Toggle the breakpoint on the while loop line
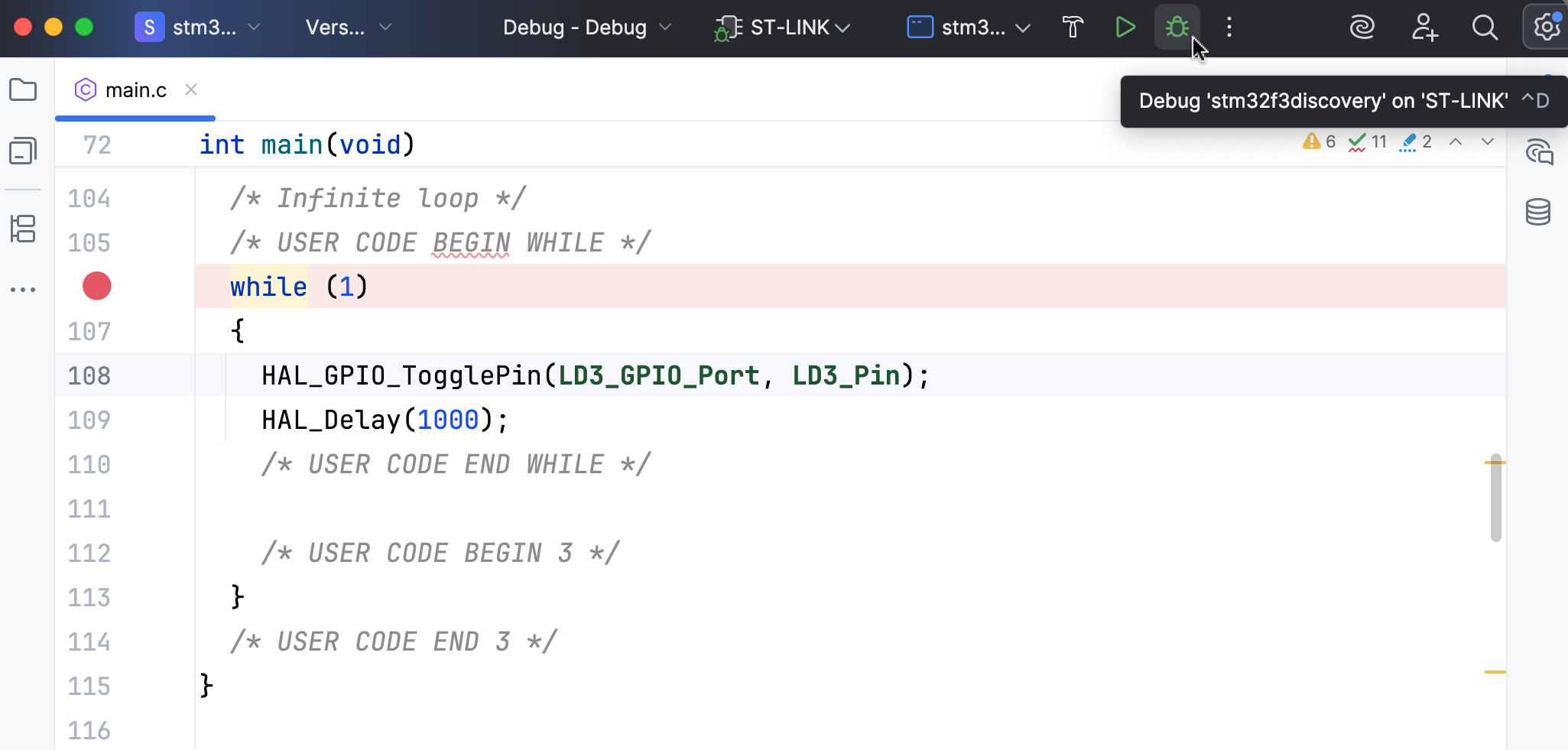1568x750 pixels. pyautogui.click(x=96, y=286)
